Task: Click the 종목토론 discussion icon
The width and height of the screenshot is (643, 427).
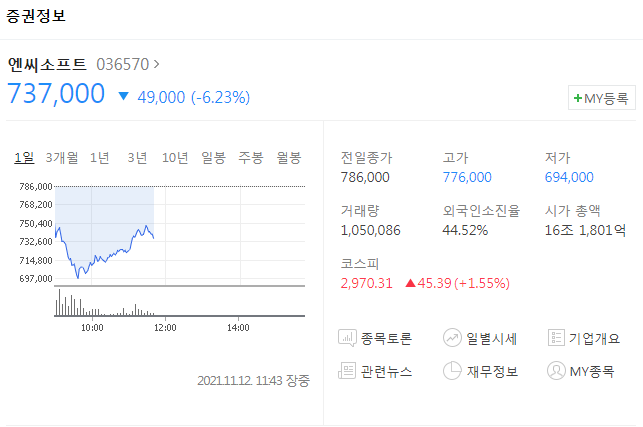Action: tap(349, 338)
